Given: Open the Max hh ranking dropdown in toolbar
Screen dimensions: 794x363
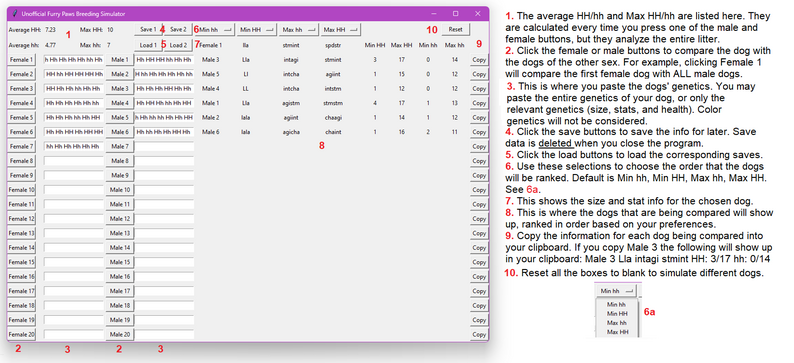Looking at the screenshot, I should (299, 30).
